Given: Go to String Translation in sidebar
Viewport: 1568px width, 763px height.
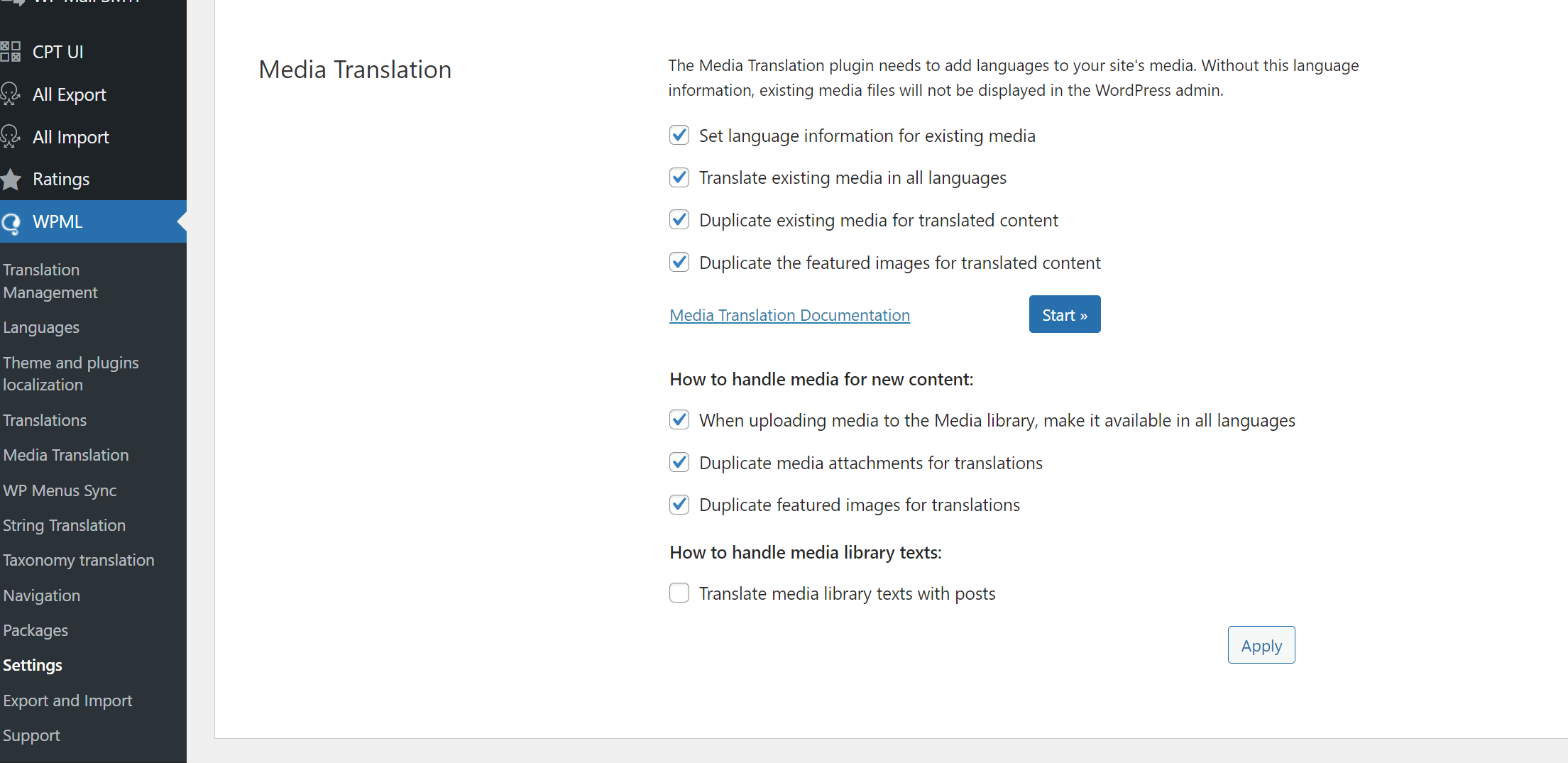Looking at the screenshot, I should tap(64, 525).
